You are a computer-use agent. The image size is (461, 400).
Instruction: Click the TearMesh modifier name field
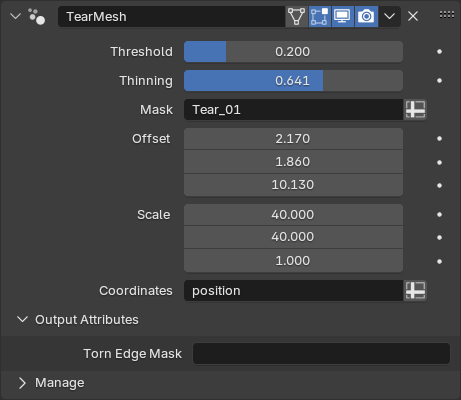(171, 16)
